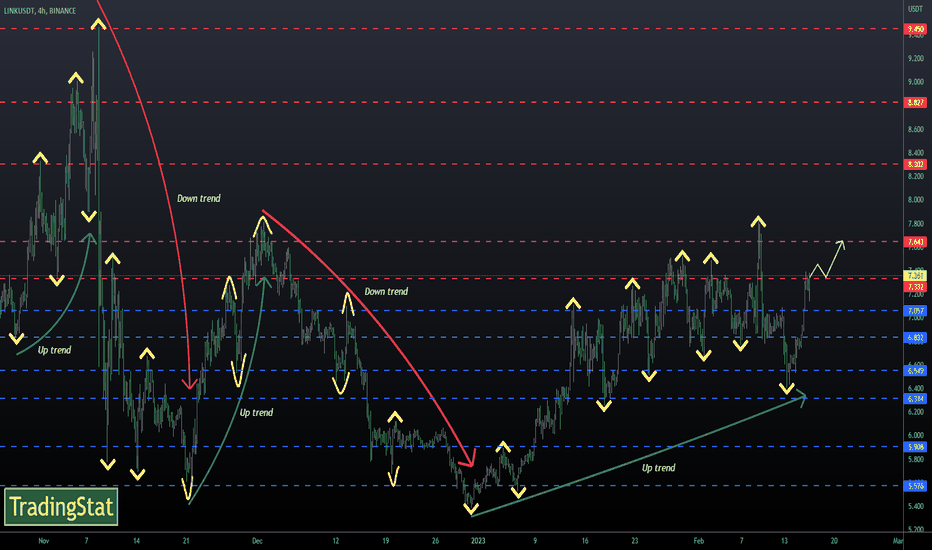
Task: Select the blue 6.832 price level label
Action: (915, 337)
